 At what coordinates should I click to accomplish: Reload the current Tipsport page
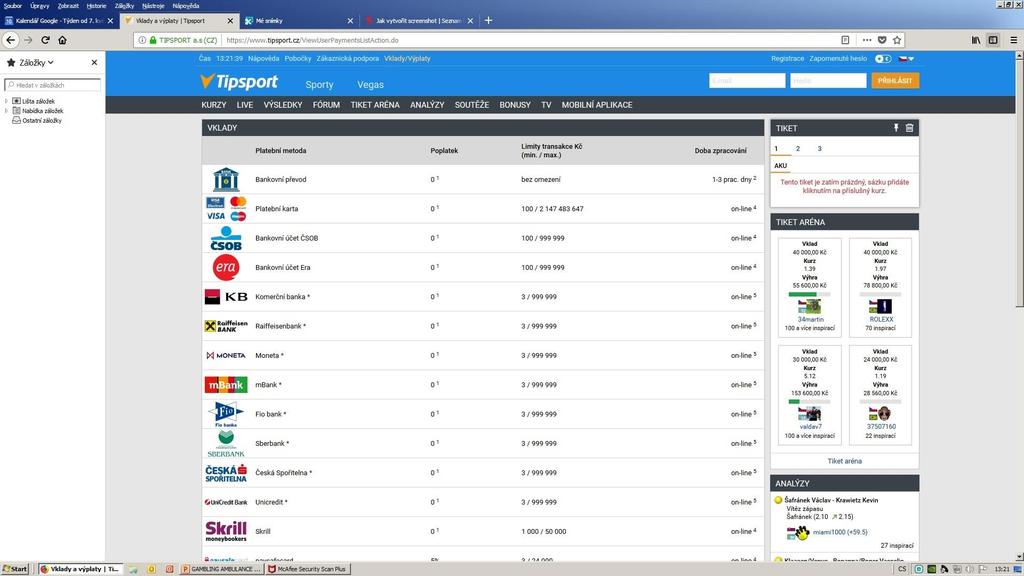click(45, 40)
